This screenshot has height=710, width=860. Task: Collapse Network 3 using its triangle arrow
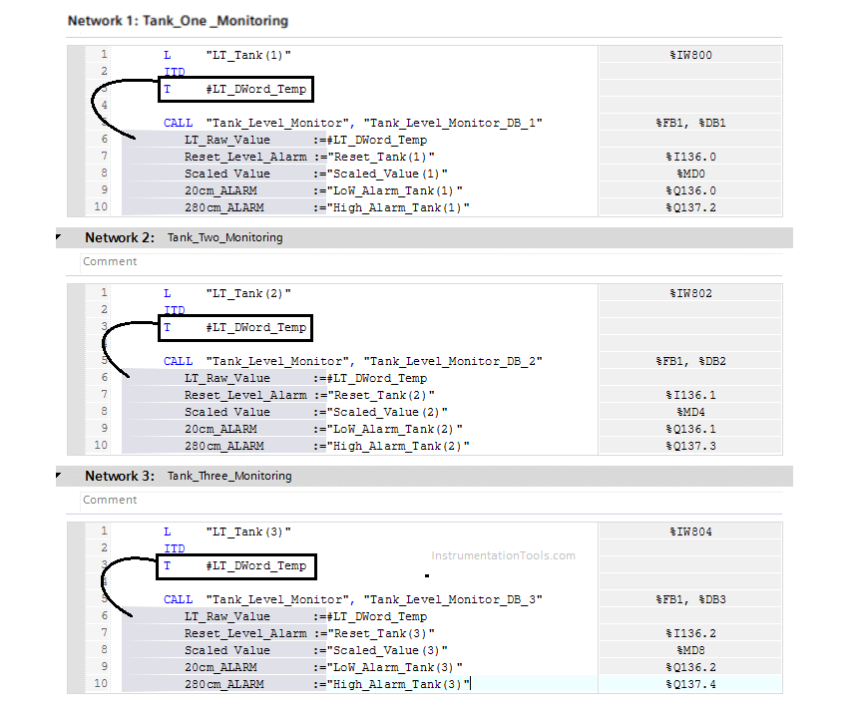(59, 475)
